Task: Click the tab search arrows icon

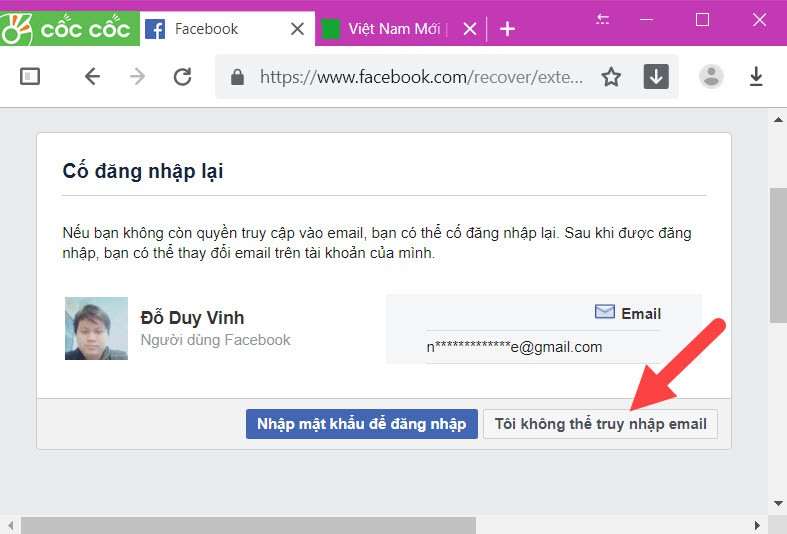Action: pyautogui.click(x=602, y=20)
